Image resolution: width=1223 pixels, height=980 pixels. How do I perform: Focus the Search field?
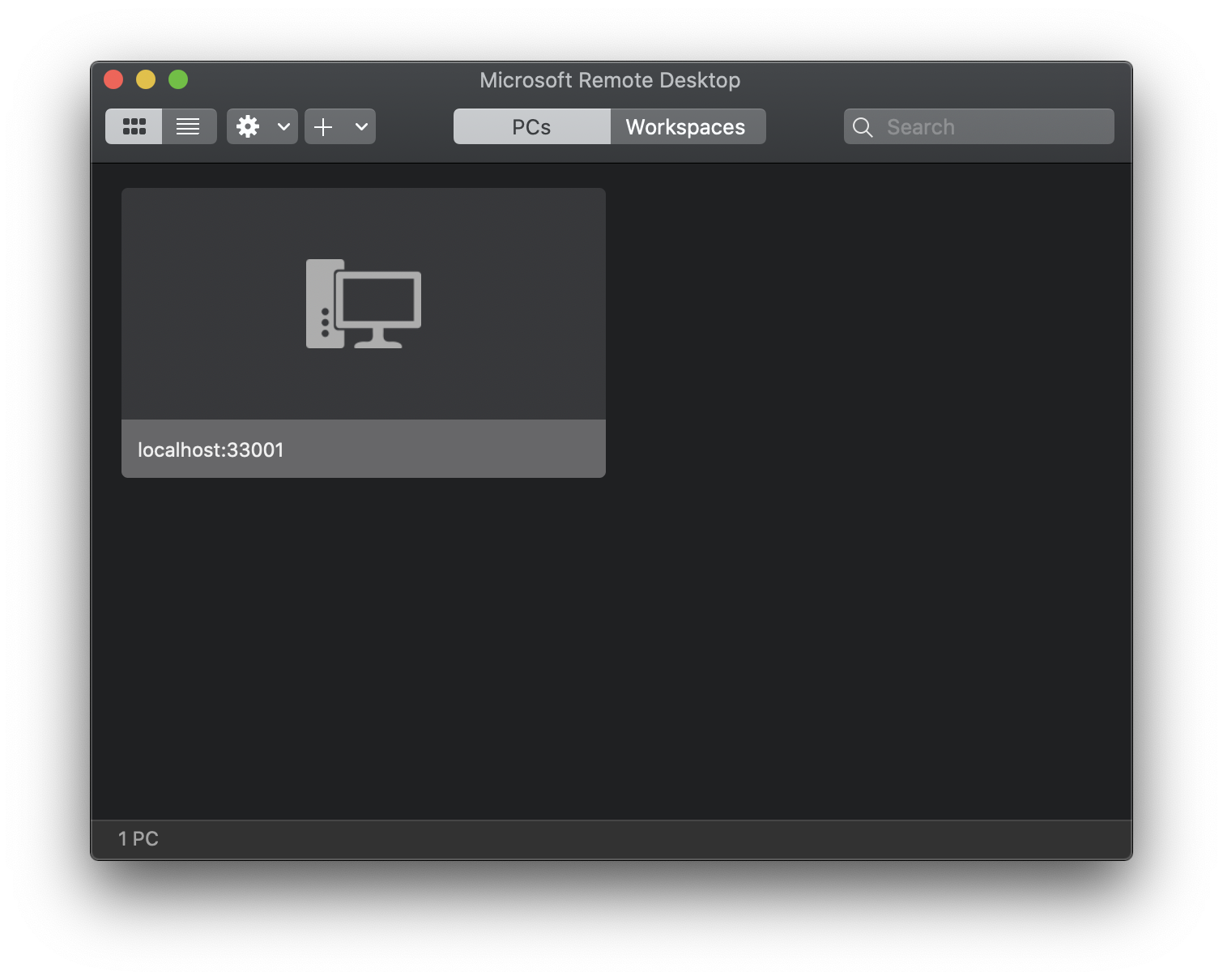tap(978, 126)
